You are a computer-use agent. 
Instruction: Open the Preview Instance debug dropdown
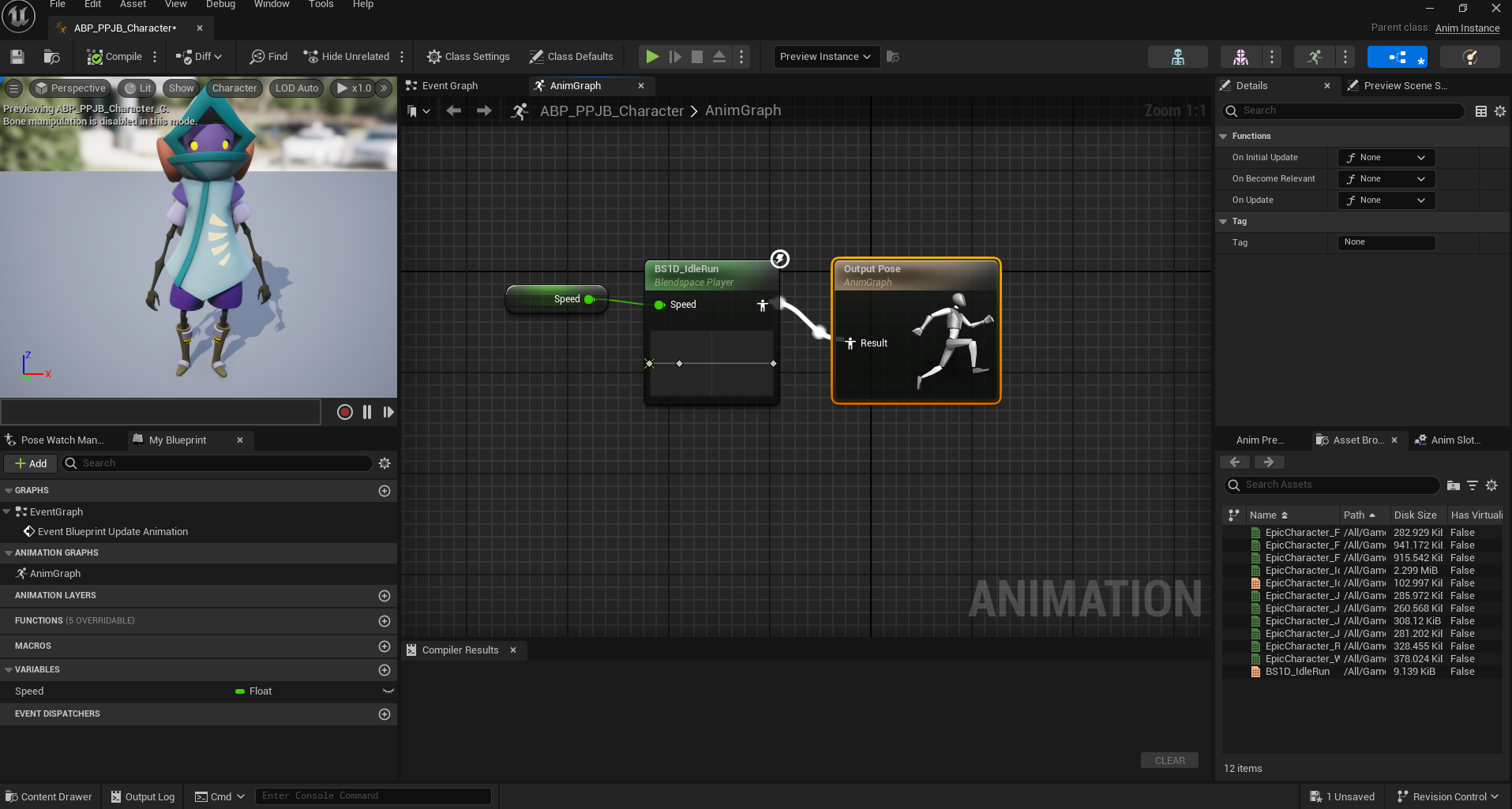click(x=826, y=57)
